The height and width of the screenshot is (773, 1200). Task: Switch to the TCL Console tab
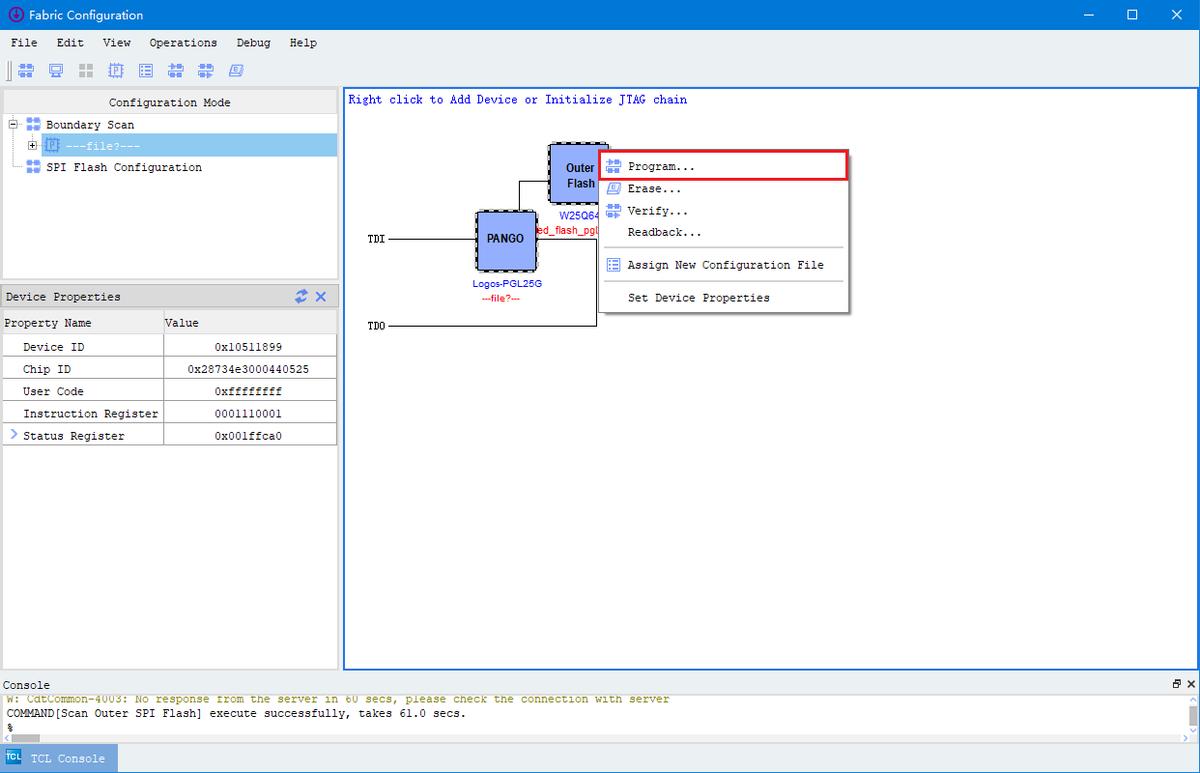pos(59,758)
